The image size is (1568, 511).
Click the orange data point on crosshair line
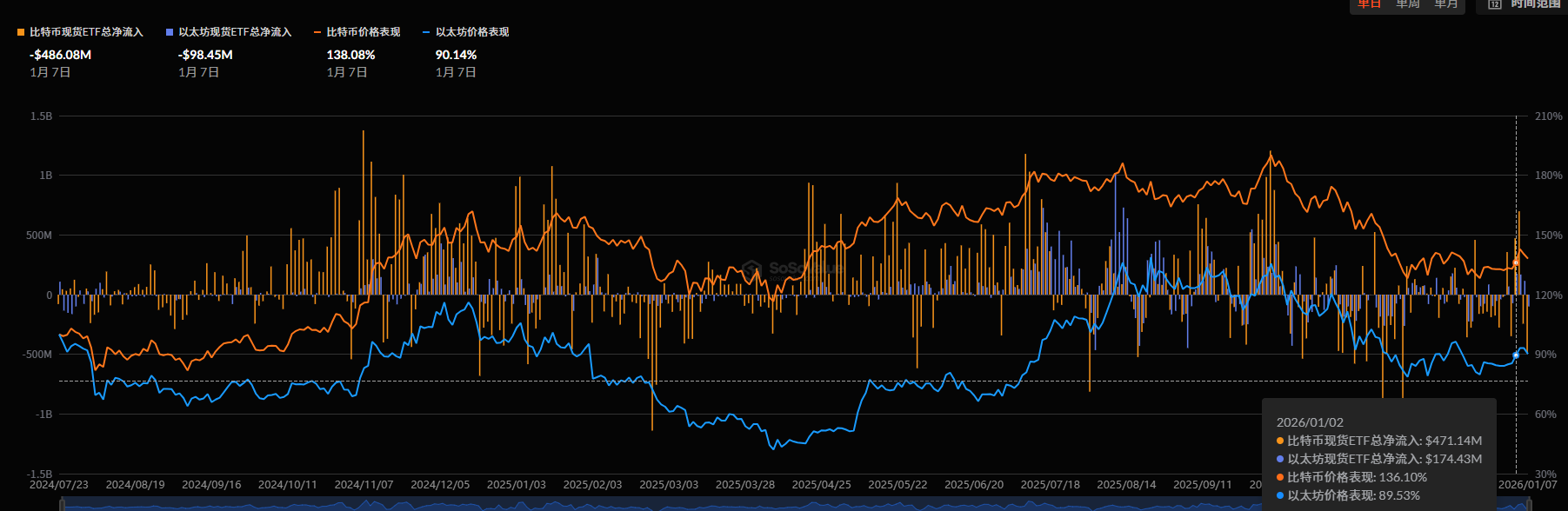[x=1516, y=262]
